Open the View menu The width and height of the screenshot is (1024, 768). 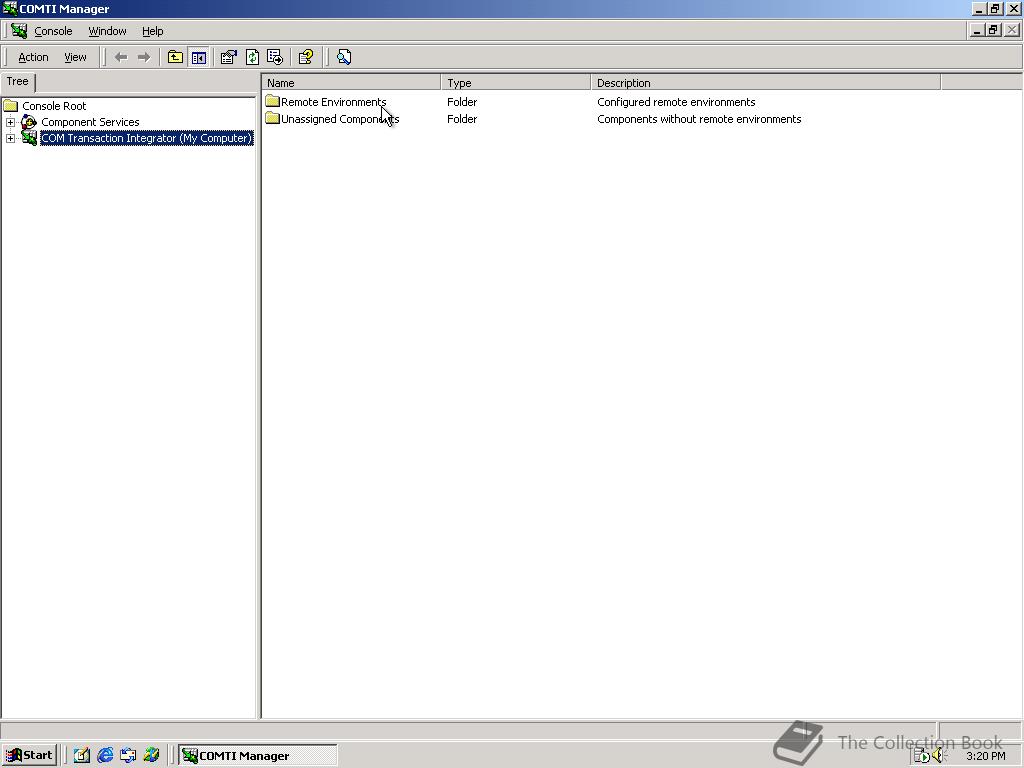(x=75, y=57)
